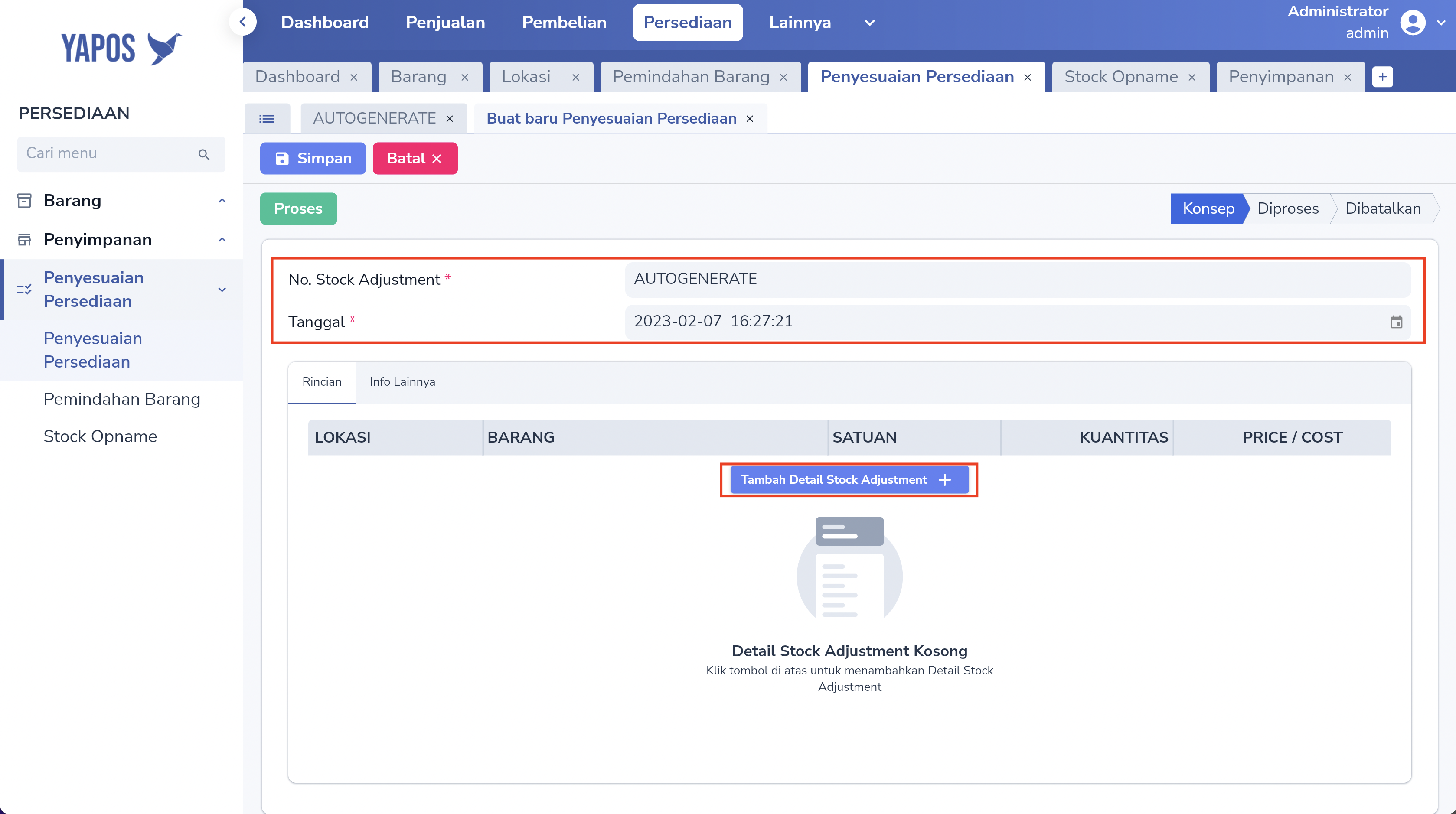Click the SATUAN column header
Viewport: 1456px width, 814px height.
(x=914, y=437)
